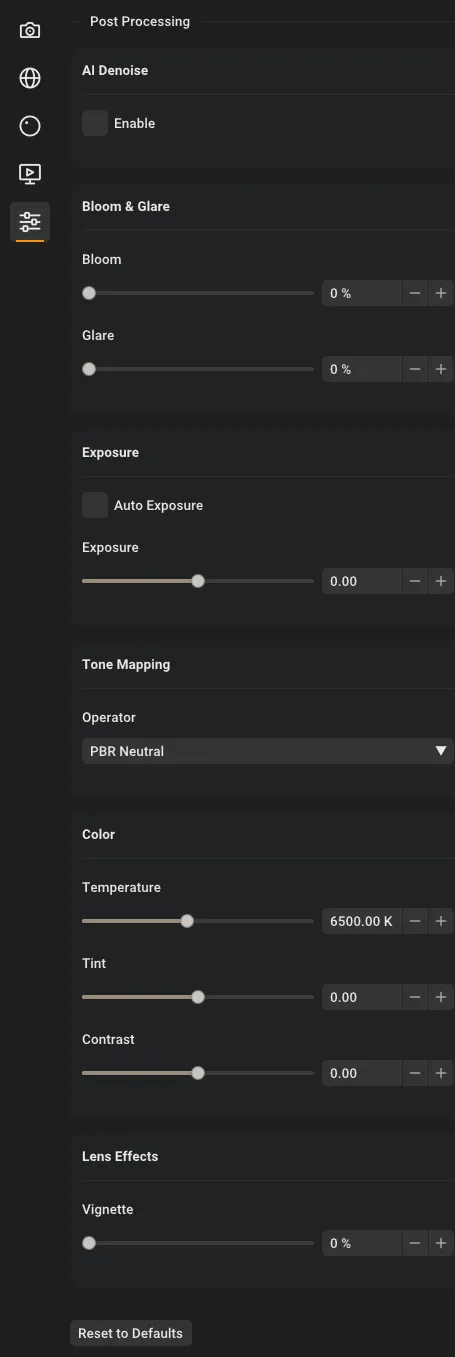Click the Vignette percentage input field

click(362, 1243)
